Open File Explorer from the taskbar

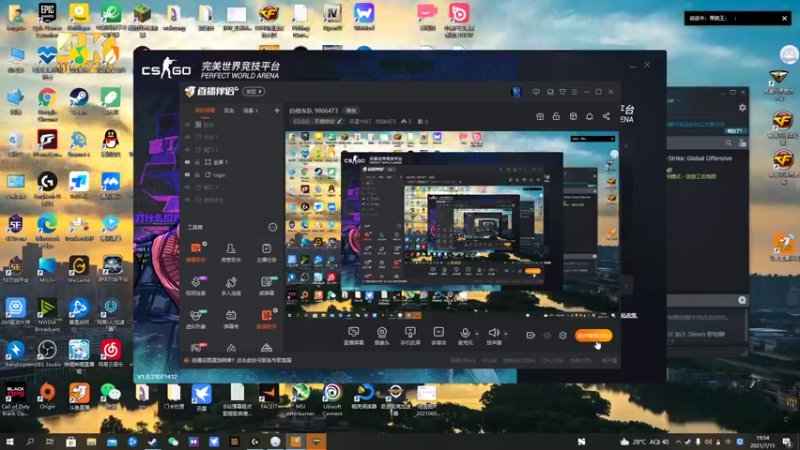(91, 441)
